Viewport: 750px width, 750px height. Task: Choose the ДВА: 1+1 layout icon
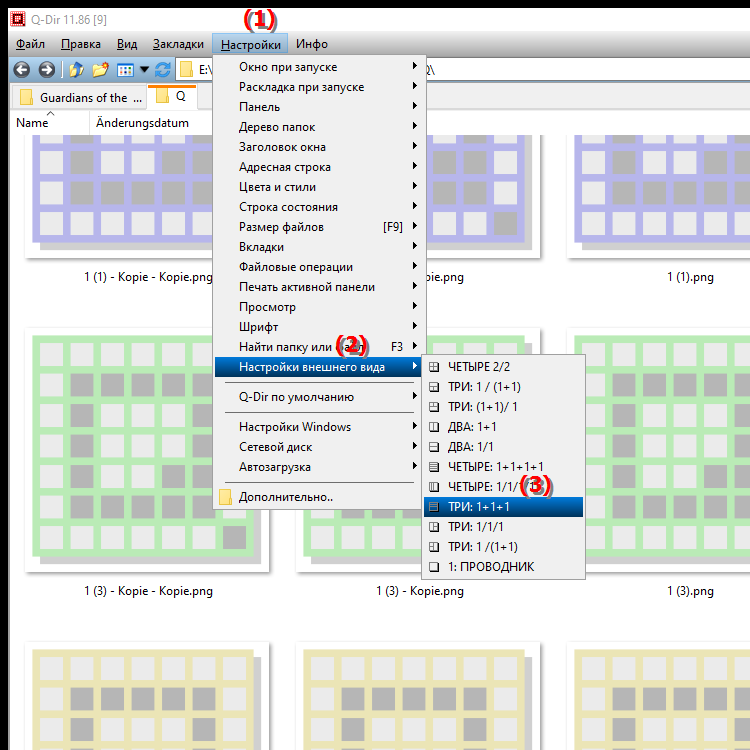click(x=434, y=427)
